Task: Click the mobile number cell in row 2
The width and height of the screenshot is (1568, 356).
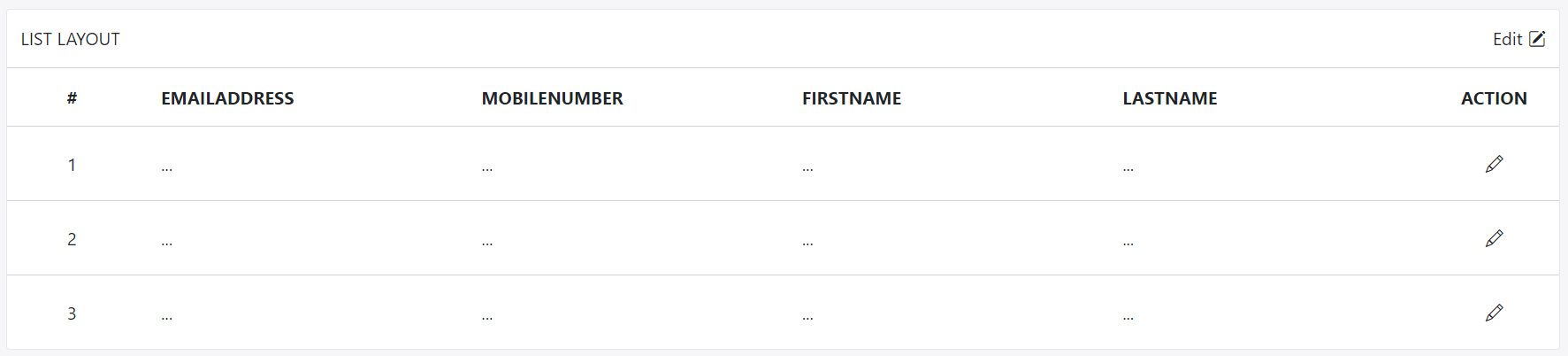Action: pyautogui.click(x=487, y=240)
